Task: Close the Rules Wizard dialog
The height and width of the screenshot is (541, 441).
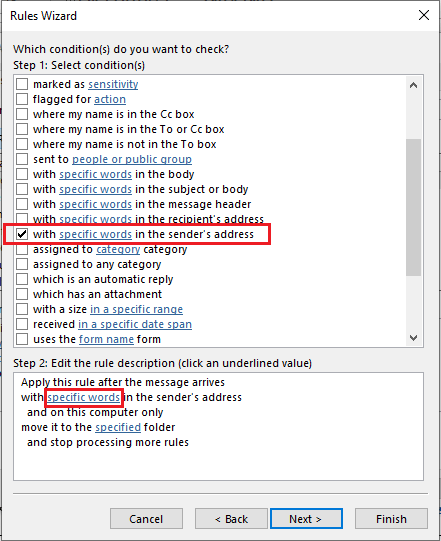Action: point(423,15)
